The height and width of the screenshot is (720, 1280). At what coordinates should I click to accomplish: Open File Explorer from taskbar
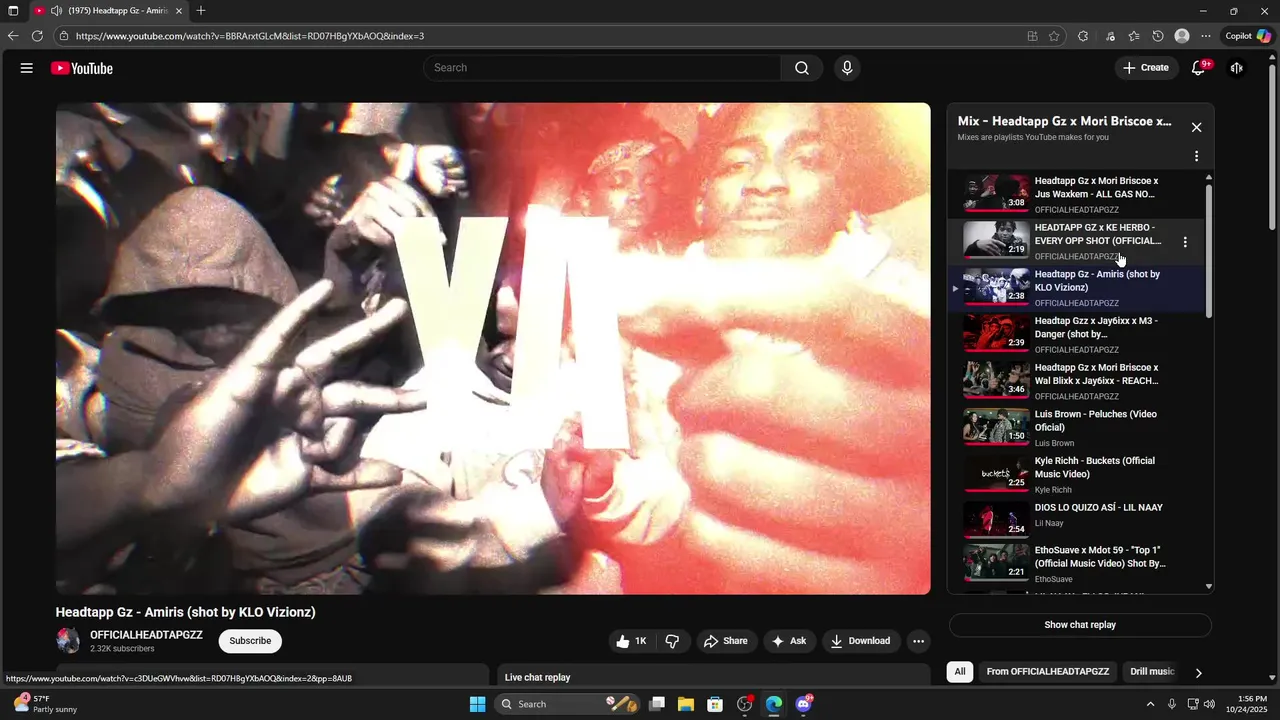click(x=686, y=704)
